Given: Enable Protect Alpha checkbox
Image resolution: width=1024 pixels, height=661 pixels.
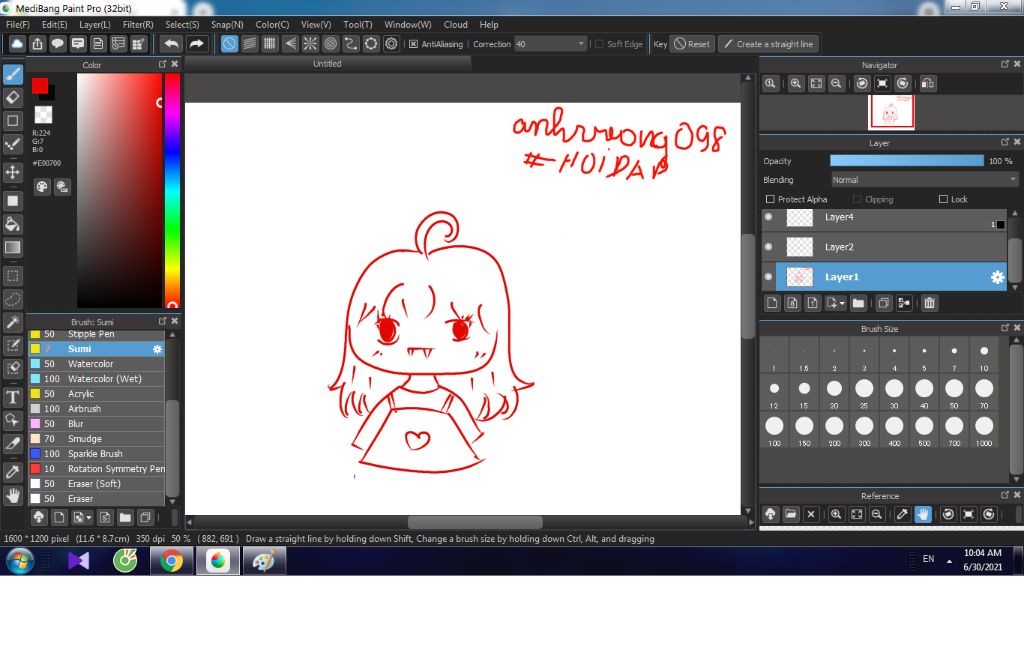Looking at the screenshot, I should pos(770,199).
